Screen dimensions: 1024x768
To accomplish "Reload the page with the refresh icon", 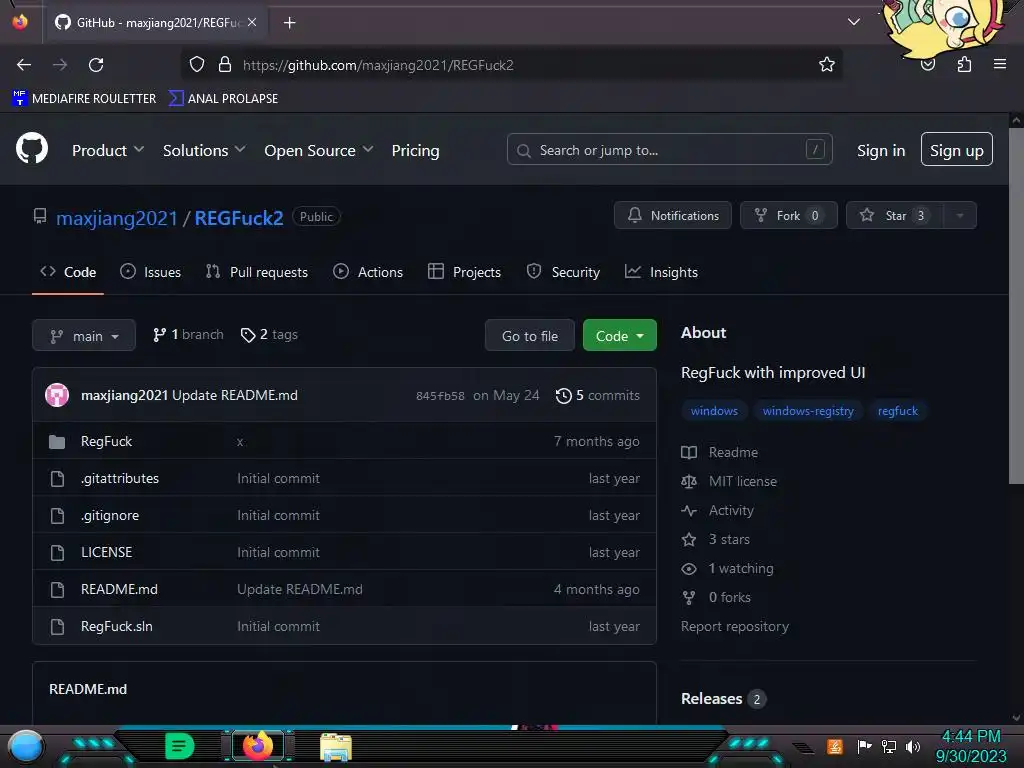I will 96,65.
